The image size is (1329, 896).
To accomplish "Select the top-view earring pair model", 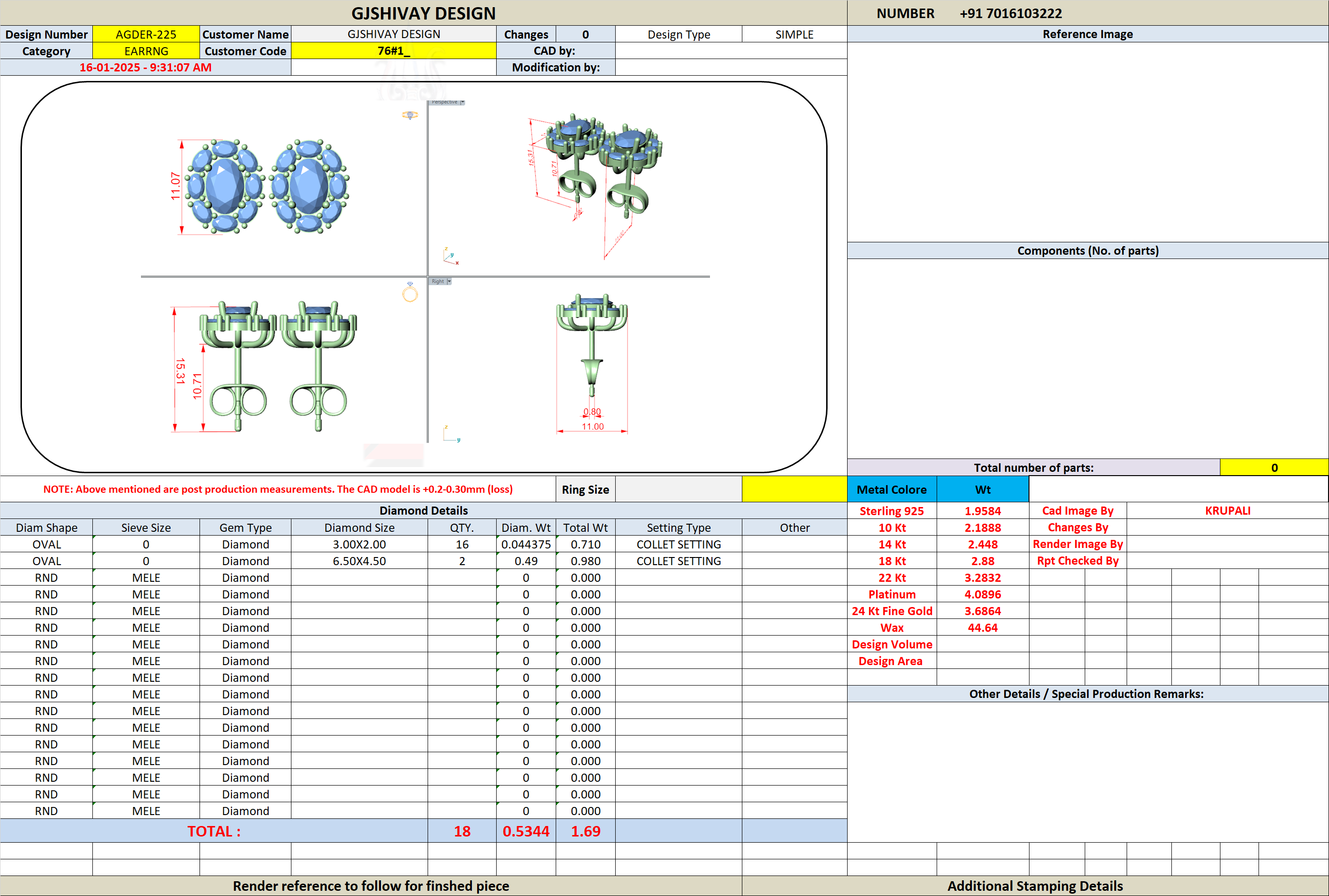I will coord(267,186).
